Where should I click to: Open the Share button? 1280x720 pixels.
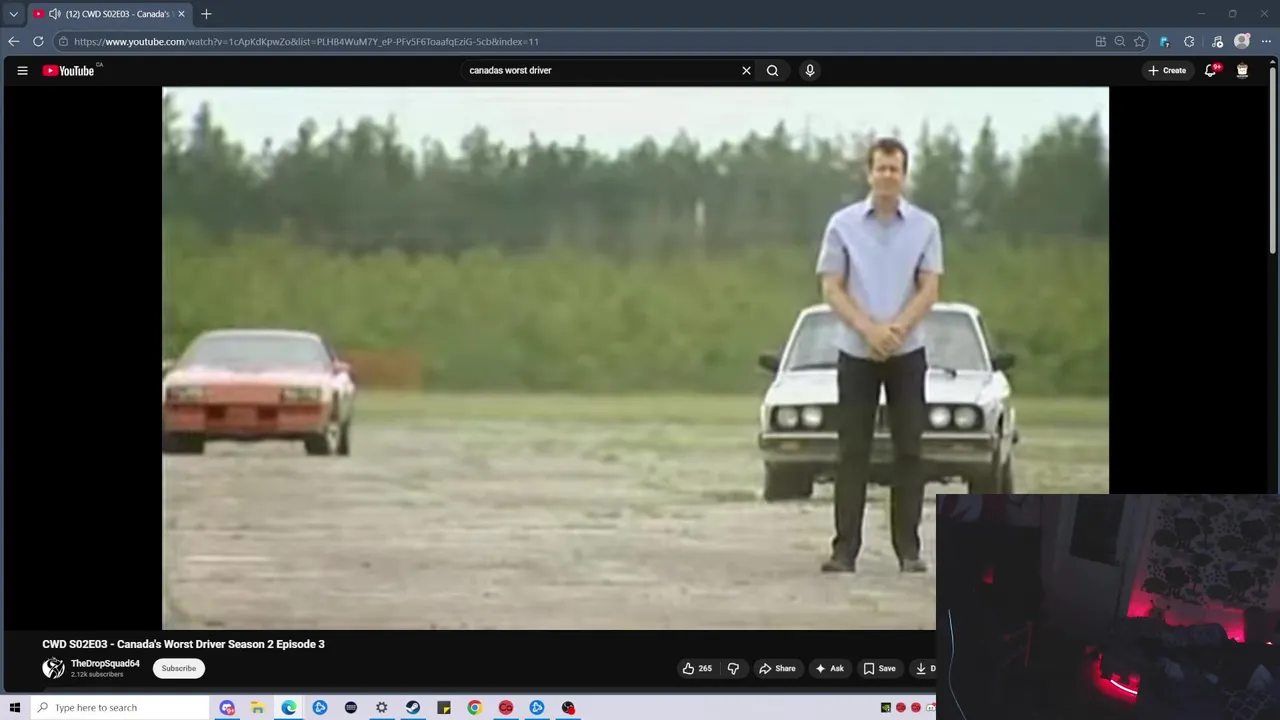777,668
